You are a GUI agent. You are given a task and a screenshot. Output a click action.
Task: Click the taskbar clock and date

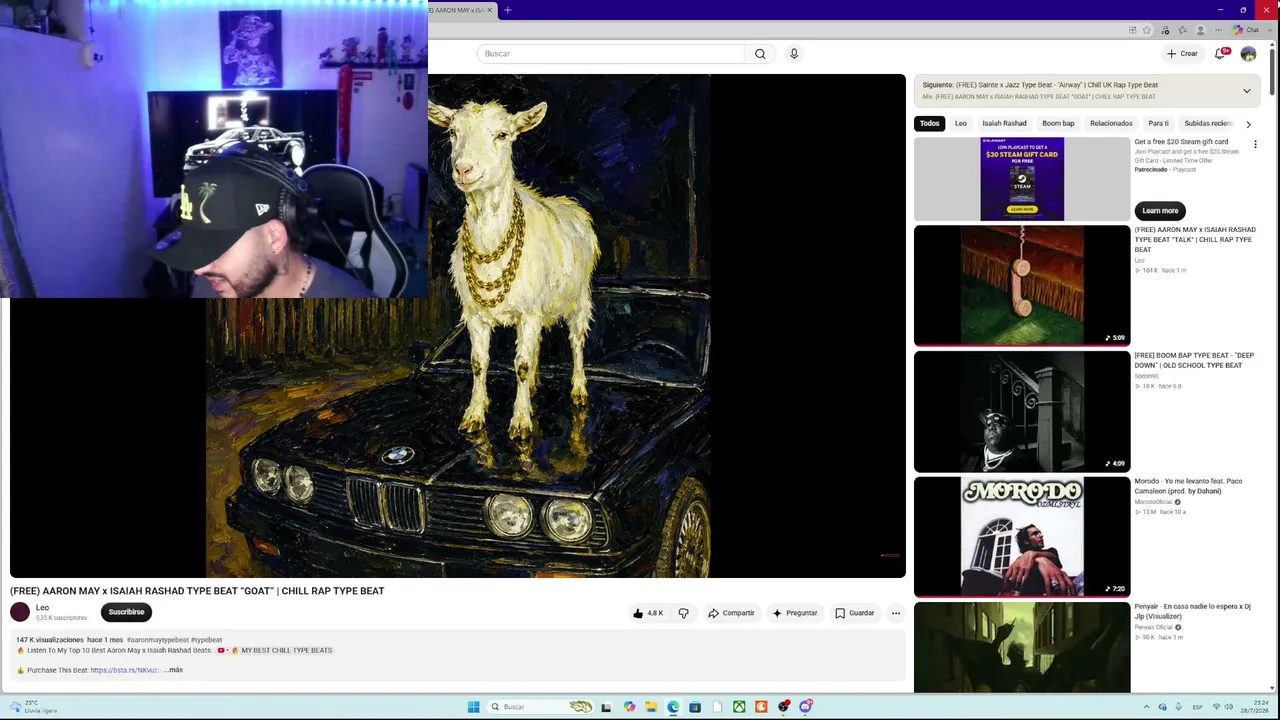click(1255, 707)
